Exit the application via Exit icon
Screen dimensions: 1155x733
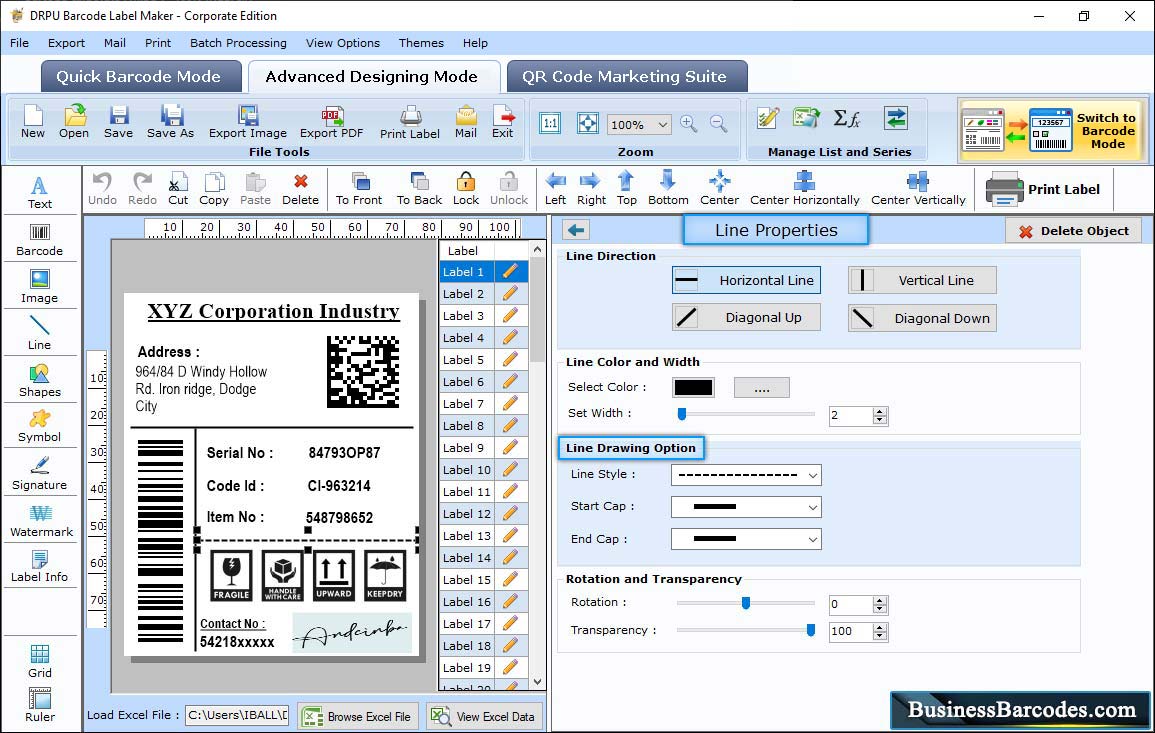tap(503, 122)
